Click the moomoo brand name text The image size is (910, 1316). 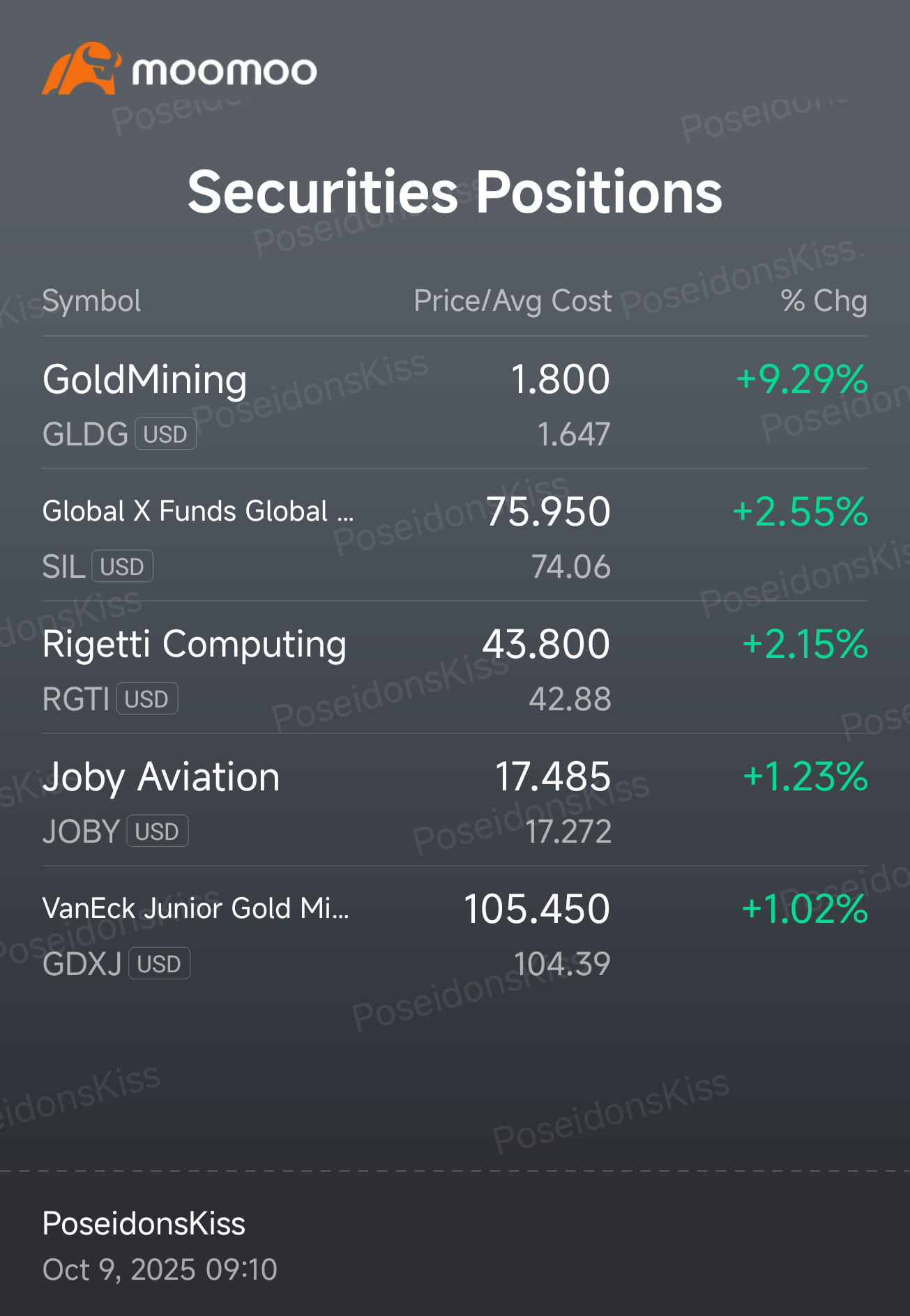coord(225,72)
